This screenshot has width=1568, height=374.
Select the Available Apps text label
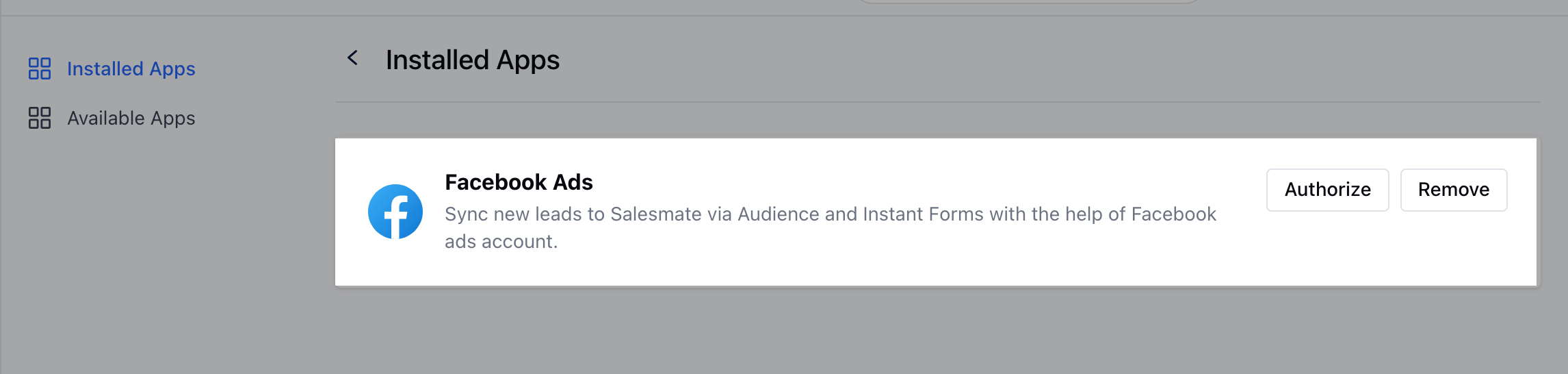coord(131,118)
